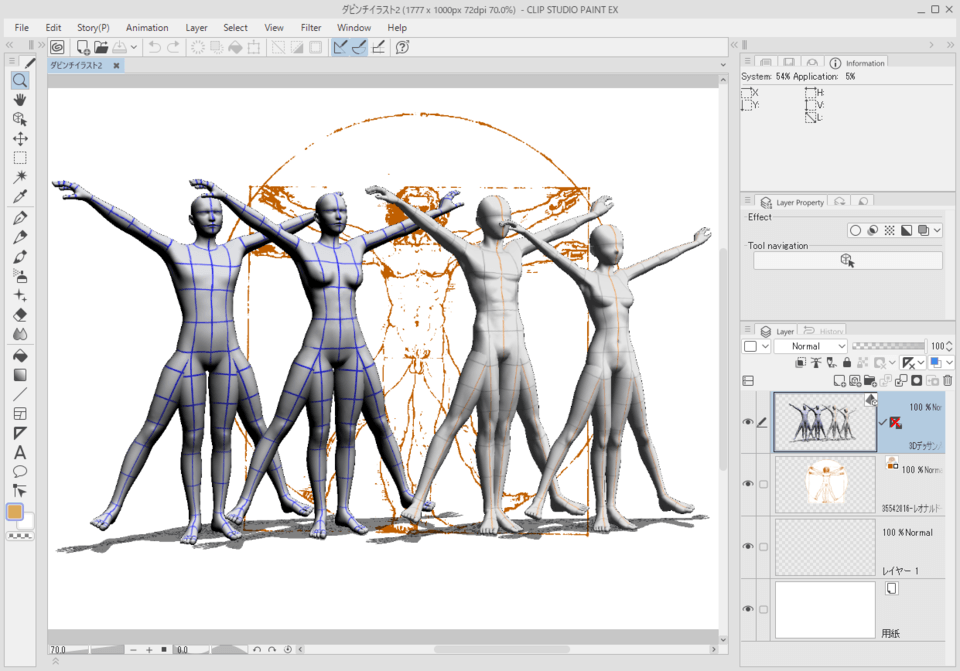Select the Text tool letter A
The image size is (960, 671).
20,452
